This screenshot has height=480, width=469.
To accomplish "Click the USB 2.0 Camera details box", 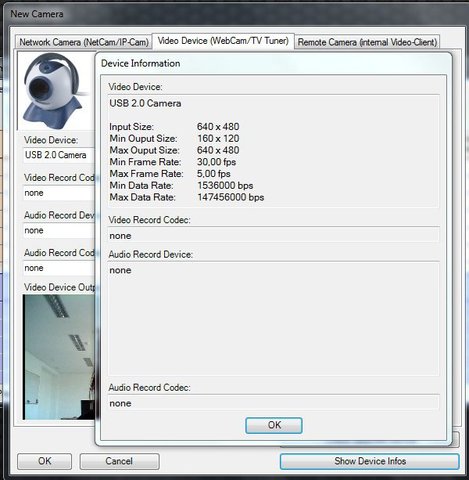I will [273, 151].
